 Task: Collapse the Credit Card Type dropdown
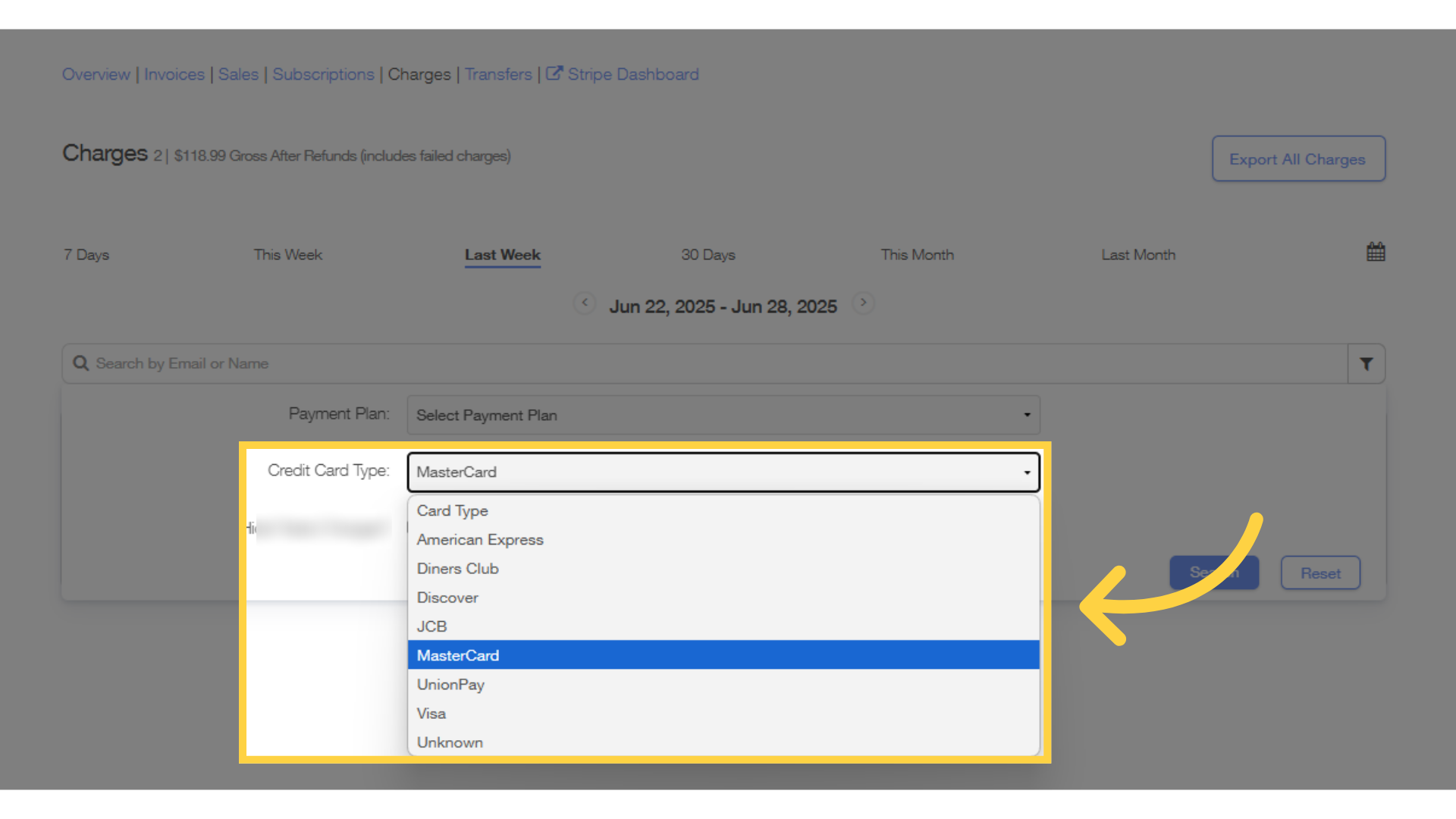(723, 472)
